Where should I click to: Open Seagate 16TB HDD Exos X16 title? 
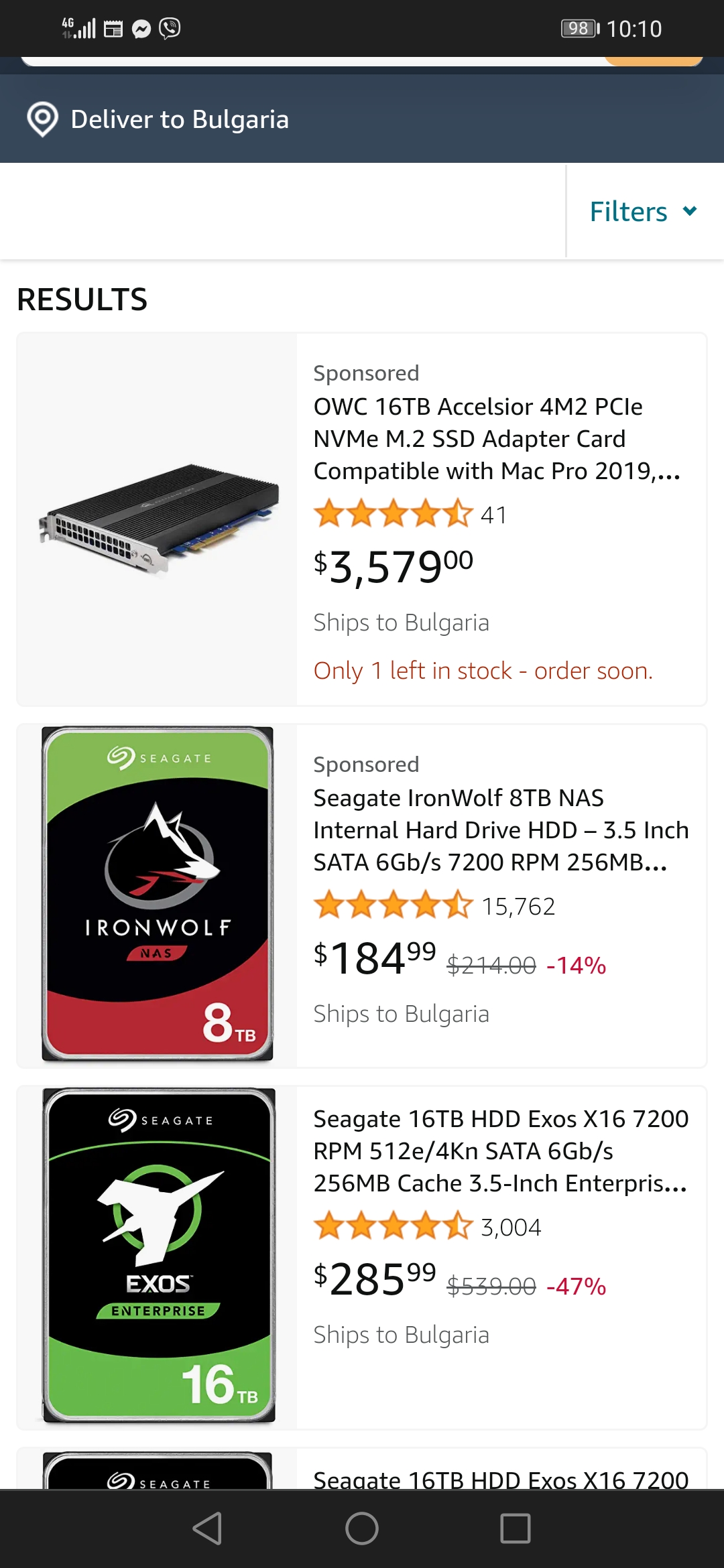(x=501, y=1151)
